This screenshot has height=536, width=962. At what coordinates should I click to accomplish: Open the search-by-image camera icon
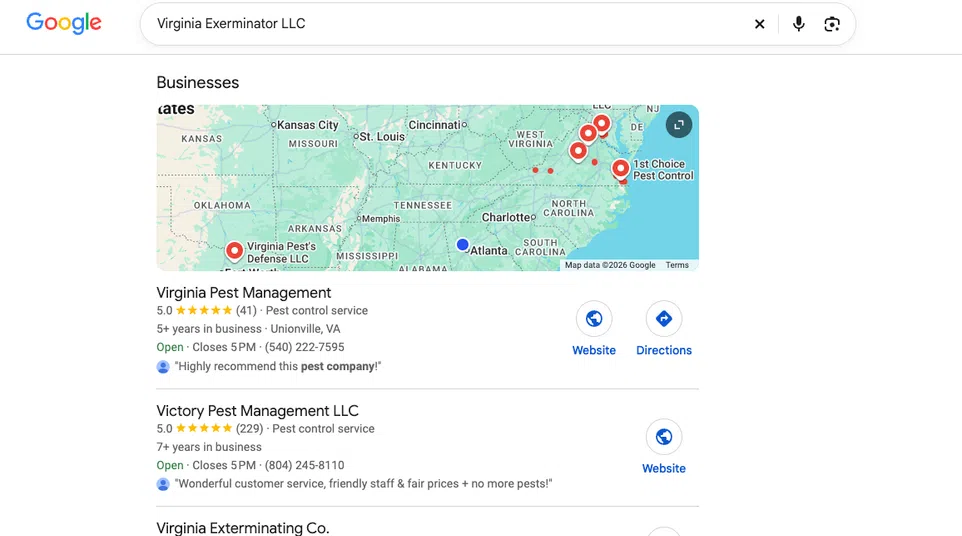pos(832,24)
